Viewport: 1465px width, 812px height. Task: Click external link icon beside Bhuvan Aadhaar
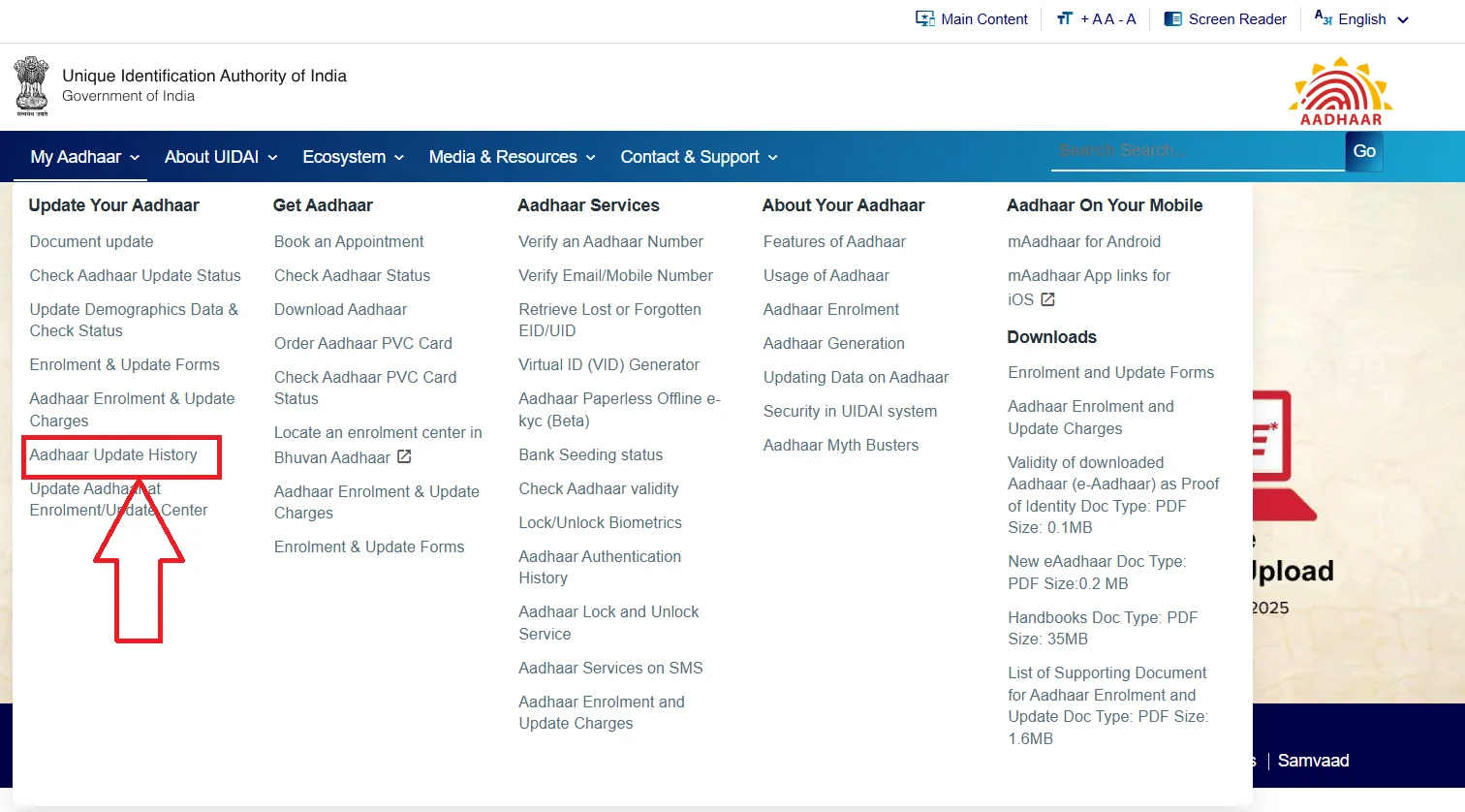pos(404,456)
